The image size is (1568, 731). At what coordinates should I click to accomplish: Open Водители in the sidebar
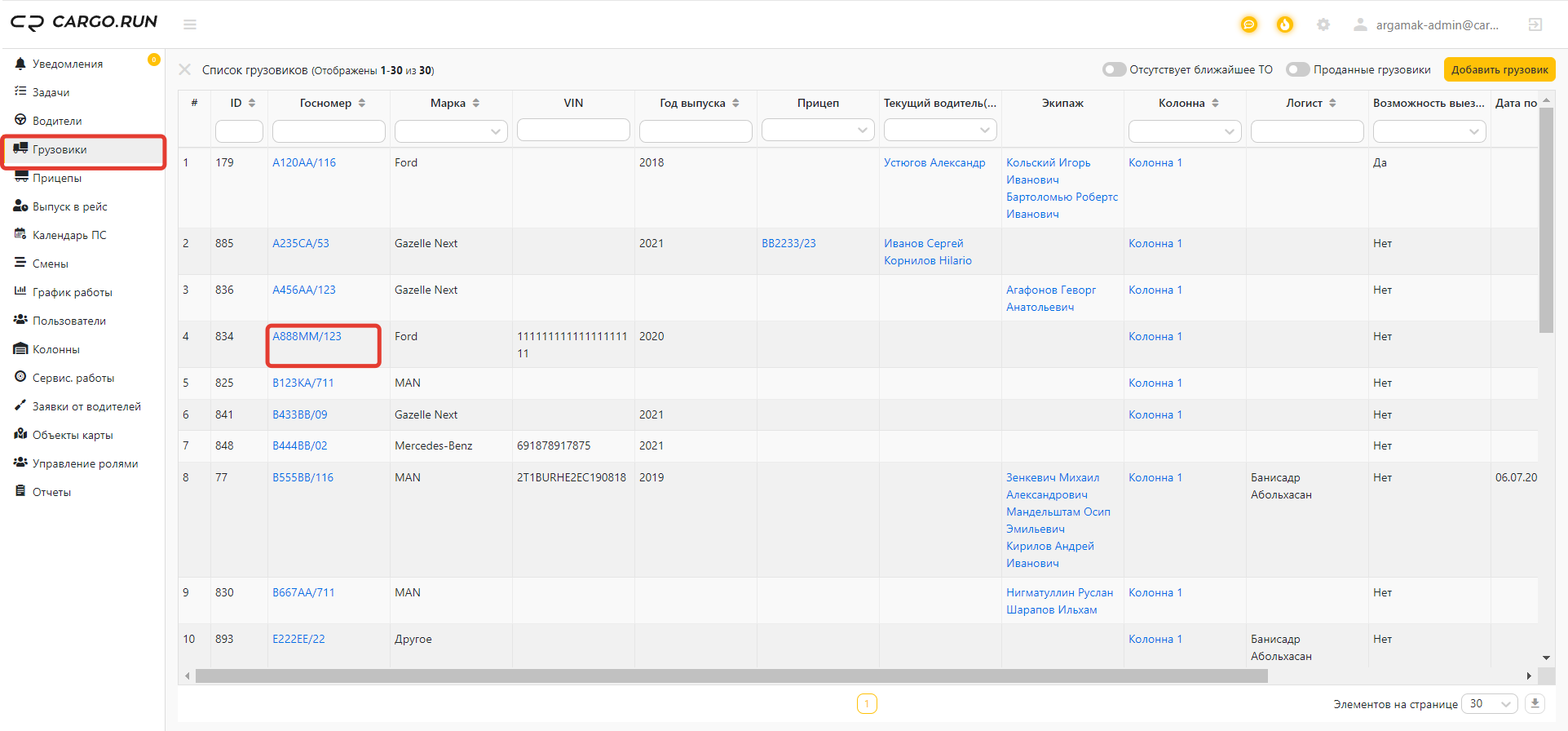coord(57,121)
